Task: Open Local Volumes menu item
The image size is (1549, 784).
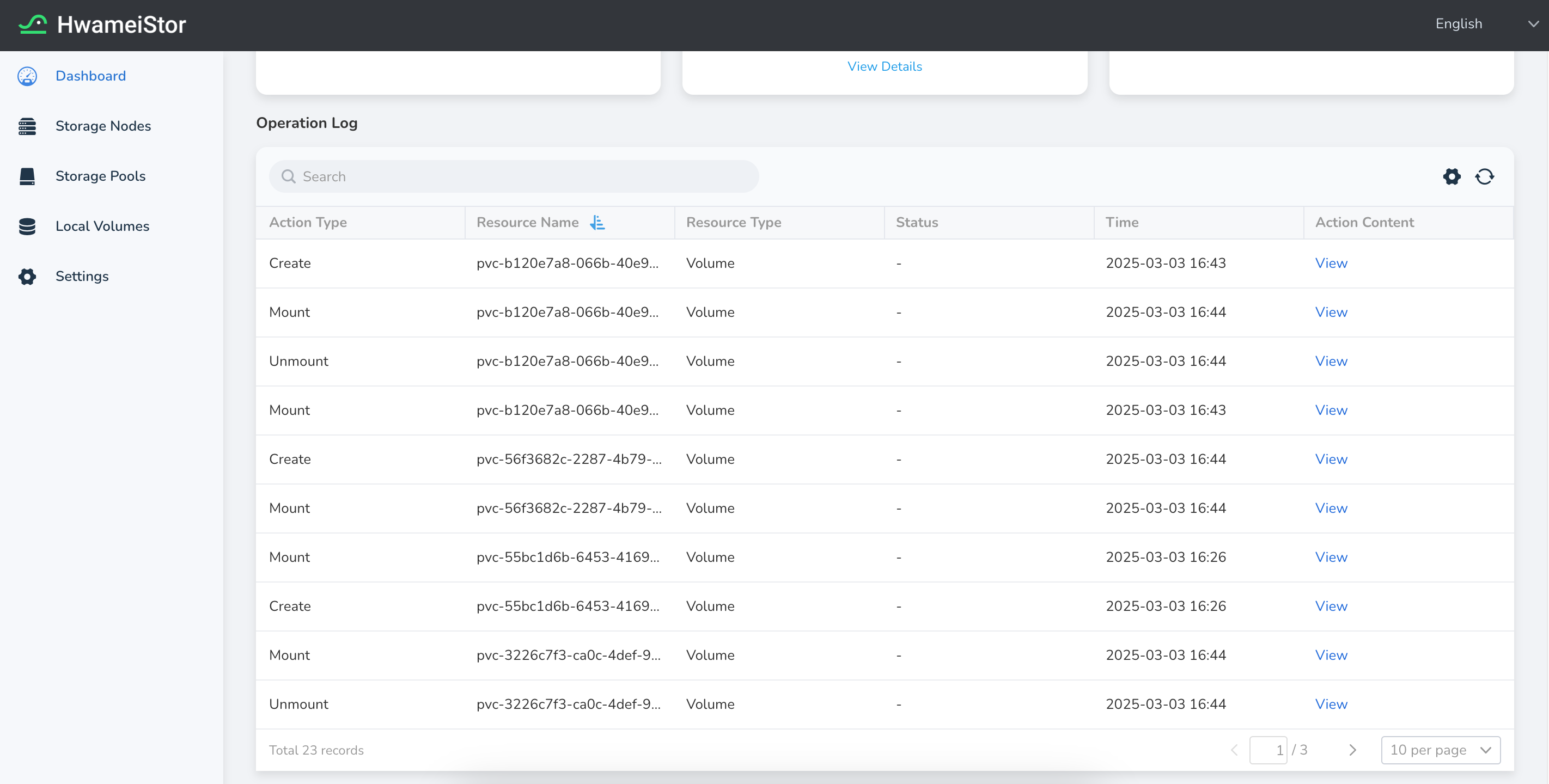Action: coord(102,226)
